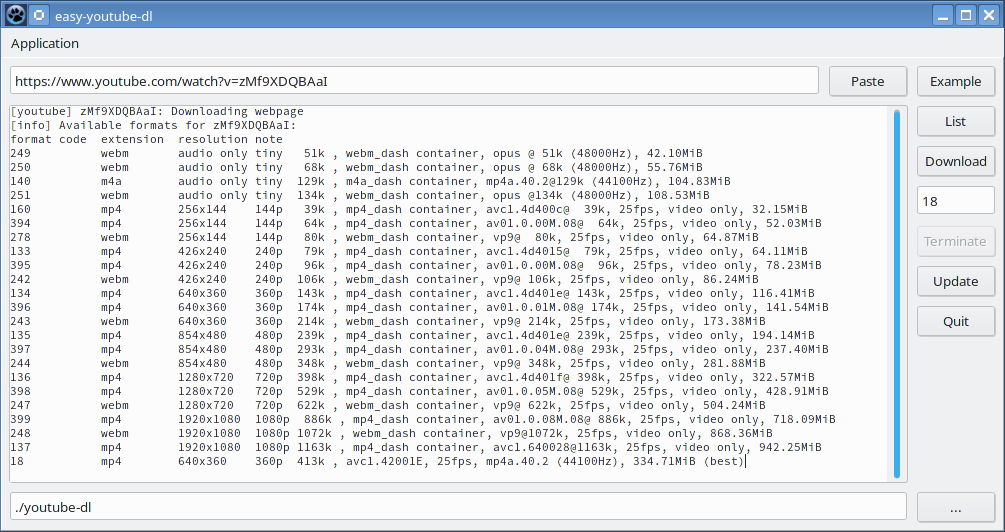Viewport: 1005px width, 532px height.
Task: Click the format code field containing 18
Action: (955, 201)
